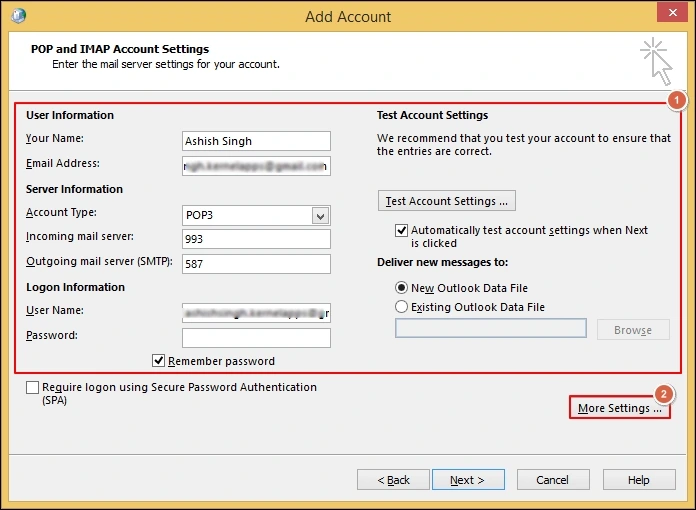Select the New Outlook Data File option
Viewport: 696px width, 510px height.
(x=402, y=288)
